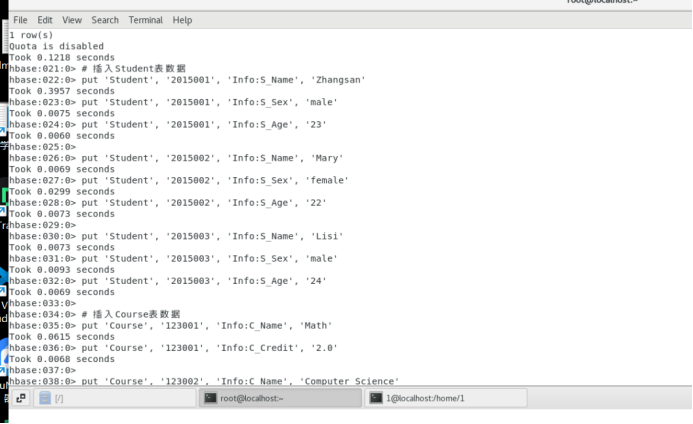Click the put command with 'female'
This screenshot has width=693, height=424.
click(x=179, y=180)
